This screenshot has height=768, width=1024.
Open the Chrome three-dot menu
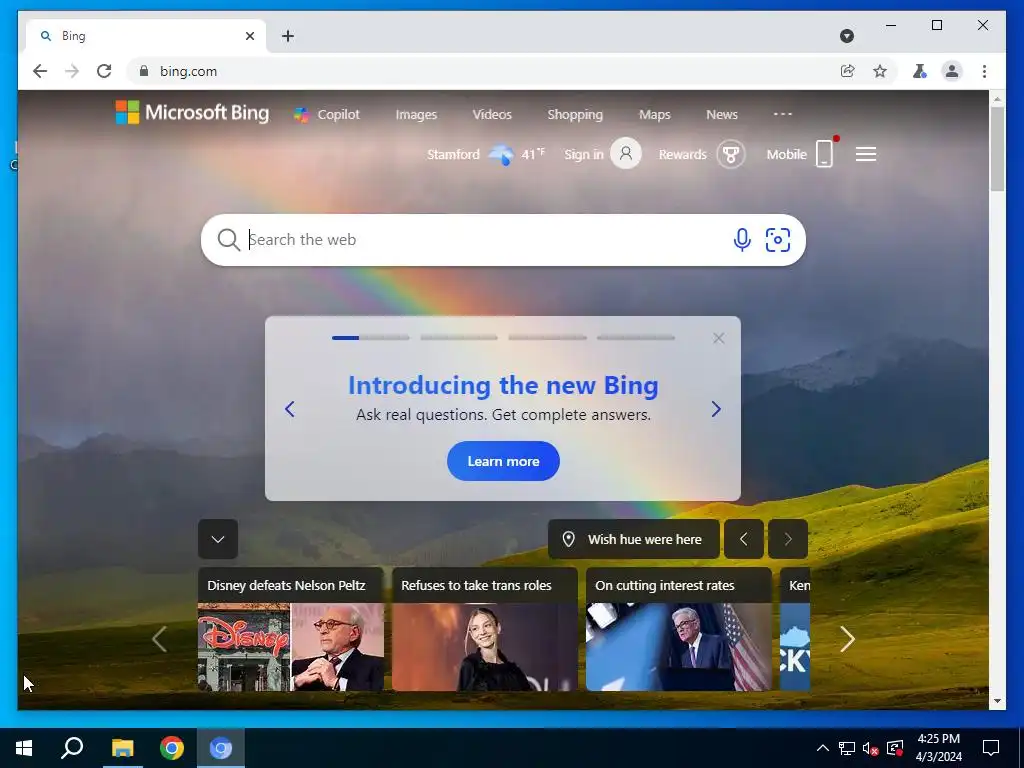(984, 71)
